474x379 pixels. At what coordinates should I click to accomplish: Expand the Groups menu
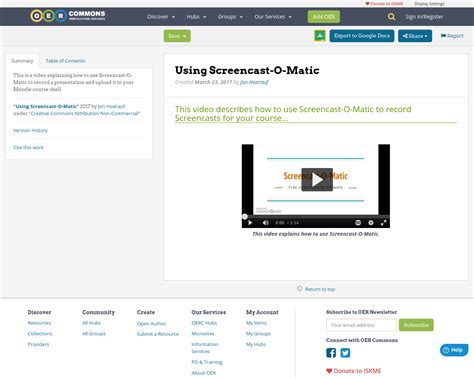[x=230, y=17]
